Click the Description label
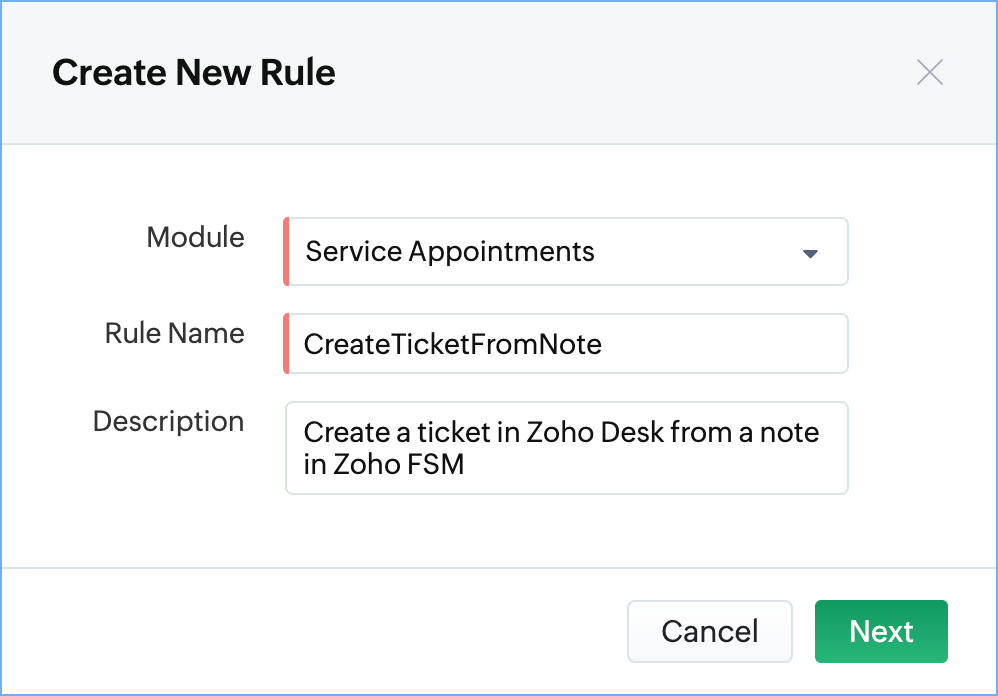998x696 pixels. click(x=168, y=421)
